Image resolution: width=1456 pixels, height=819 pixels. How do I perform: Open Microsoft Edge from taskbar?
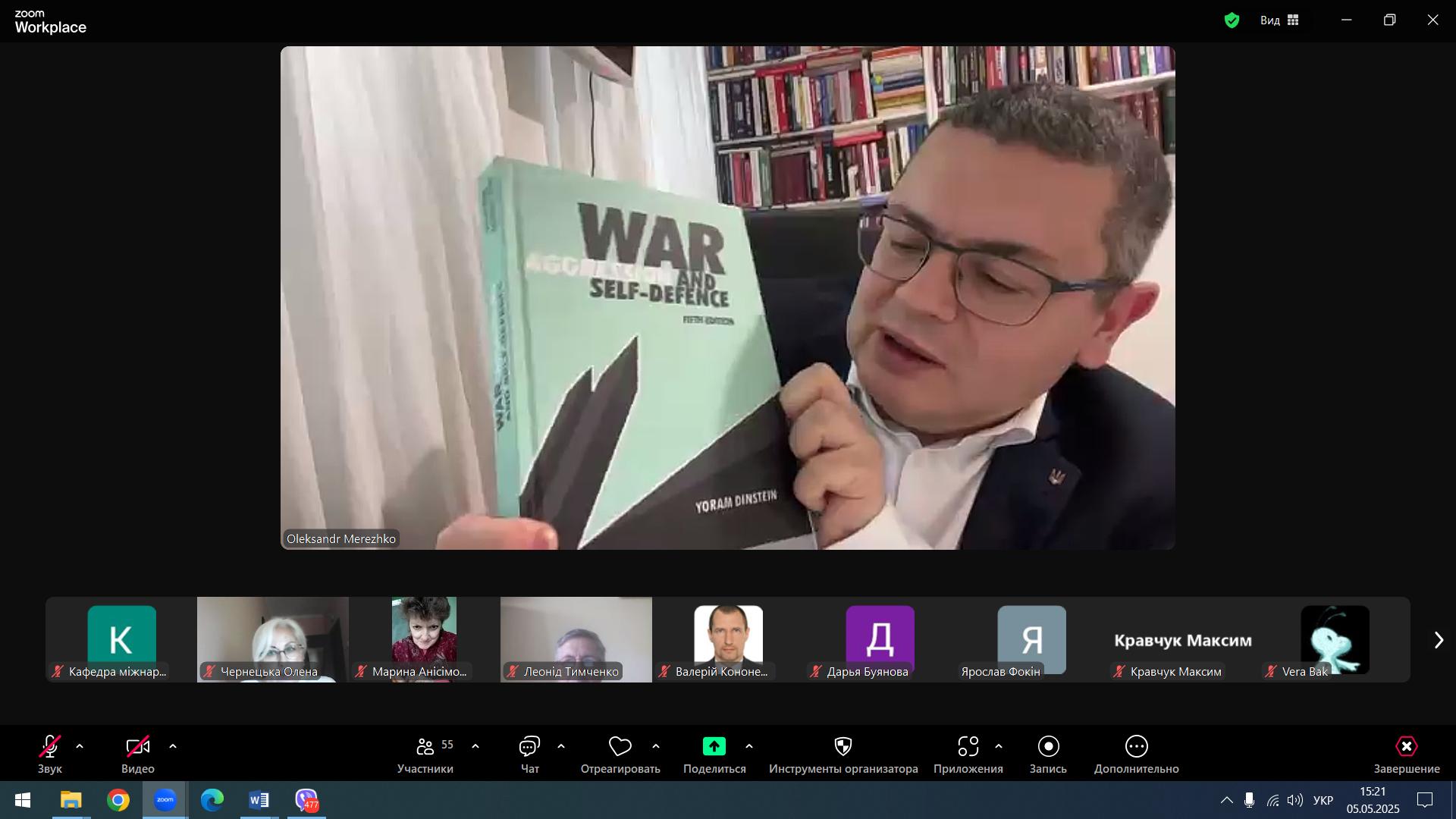212,800
